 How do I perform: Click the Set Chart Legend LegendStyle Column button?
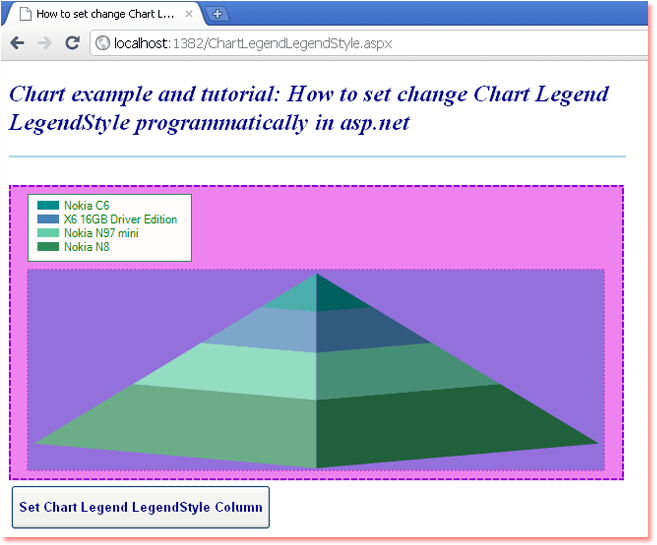tap(140, 507)
